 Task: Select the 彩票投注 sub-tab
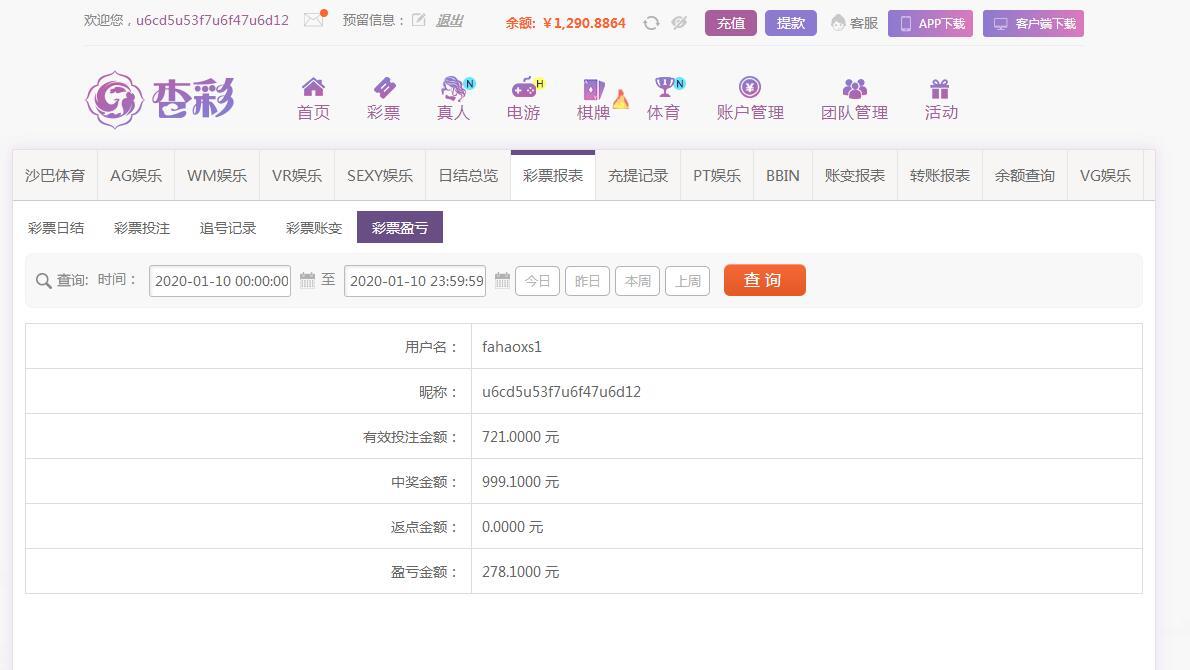[142, 228]
